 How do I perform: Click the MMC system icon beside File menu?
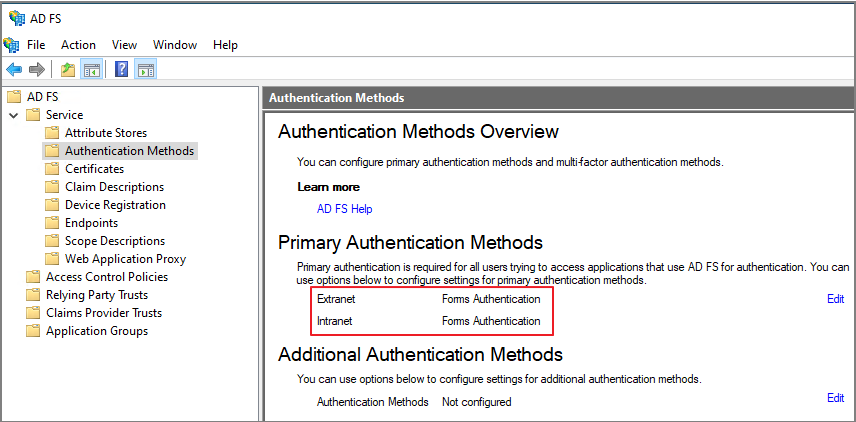coord(11,45)
